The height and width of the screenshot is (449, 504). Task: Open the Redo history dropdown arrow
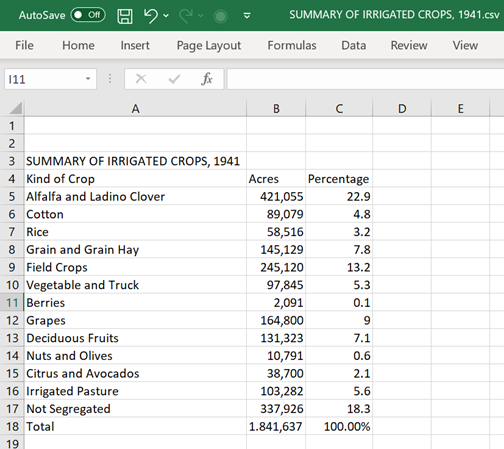tap(201, 16)
